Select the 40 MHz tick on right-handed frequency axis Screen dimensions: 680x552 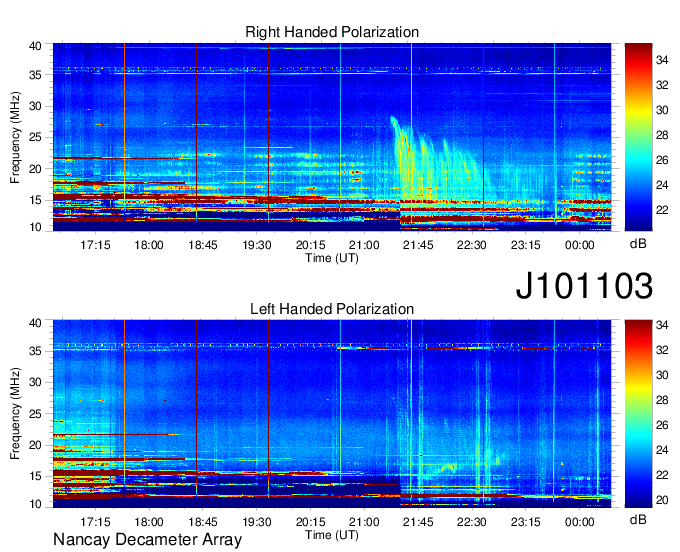35,46
